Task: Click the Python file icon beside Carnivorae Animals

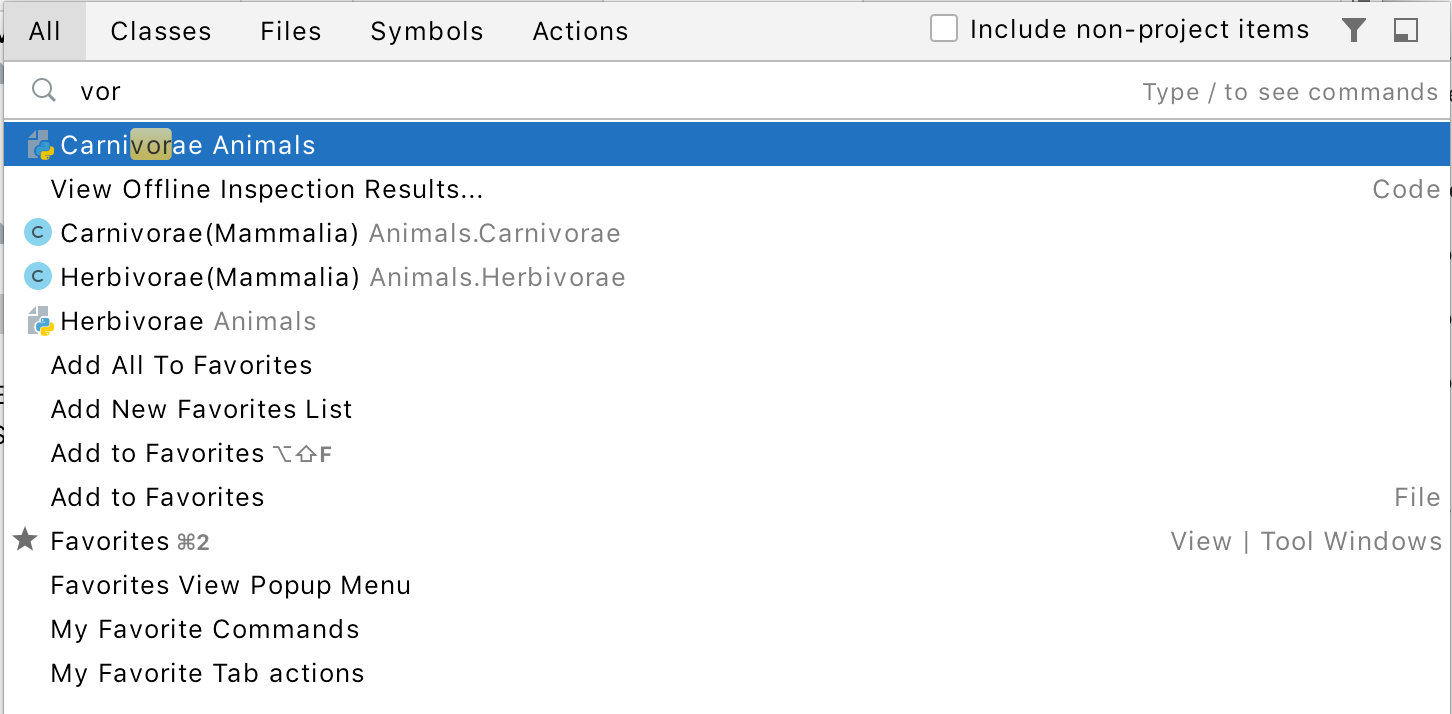Action: point(36,144)
